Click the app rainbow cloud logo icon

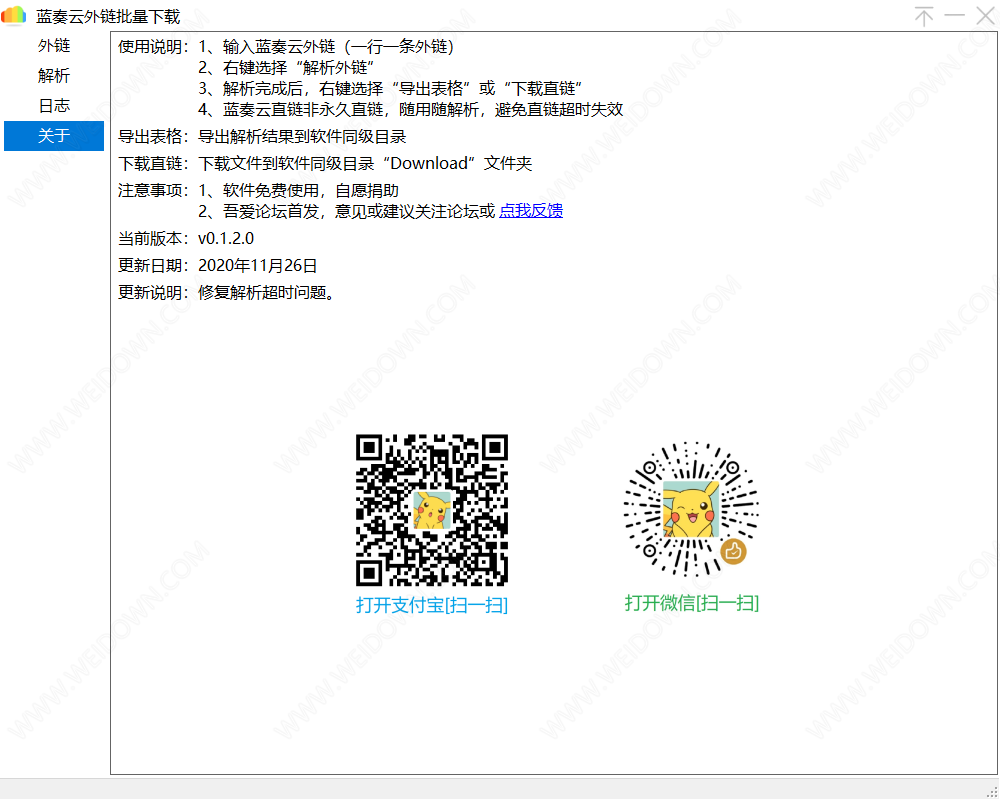point(13,15)
